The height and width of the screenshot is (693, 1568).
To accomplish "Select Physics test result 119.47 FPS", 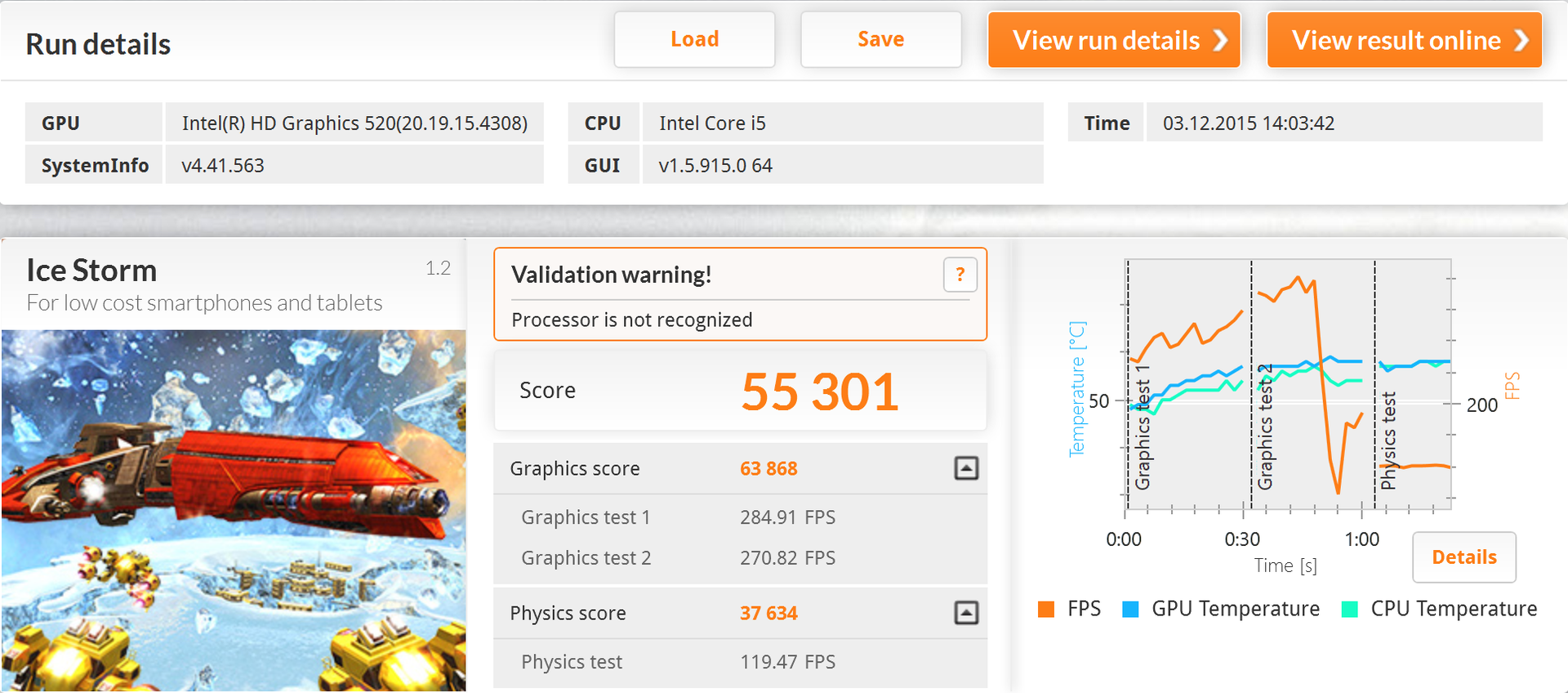I will point(787,662).
